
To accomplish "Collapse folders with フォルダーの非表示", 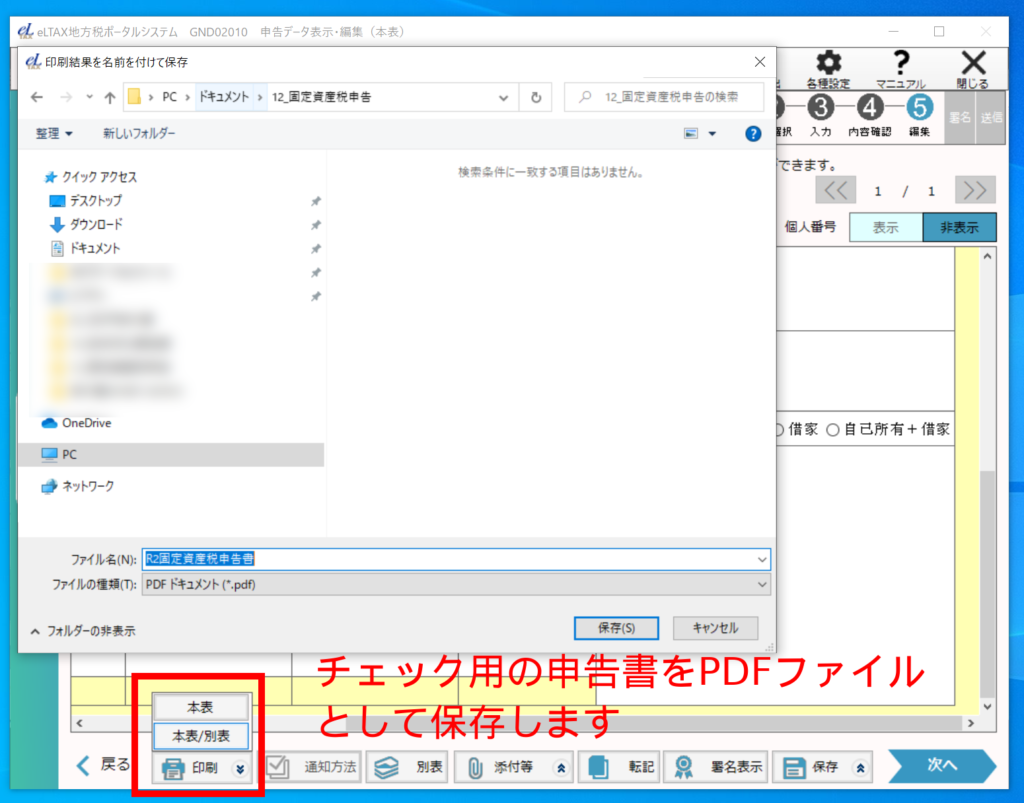I will [x=83, y=631].
